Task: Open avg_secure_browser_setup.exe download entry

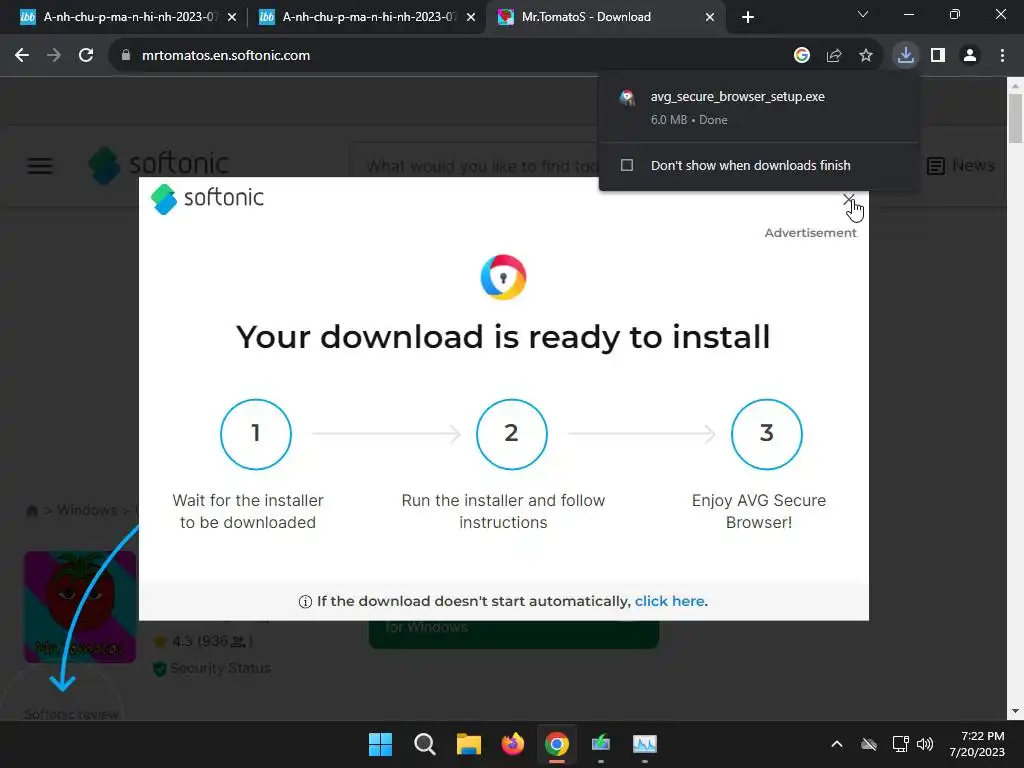Action: (x=759, y=108)
